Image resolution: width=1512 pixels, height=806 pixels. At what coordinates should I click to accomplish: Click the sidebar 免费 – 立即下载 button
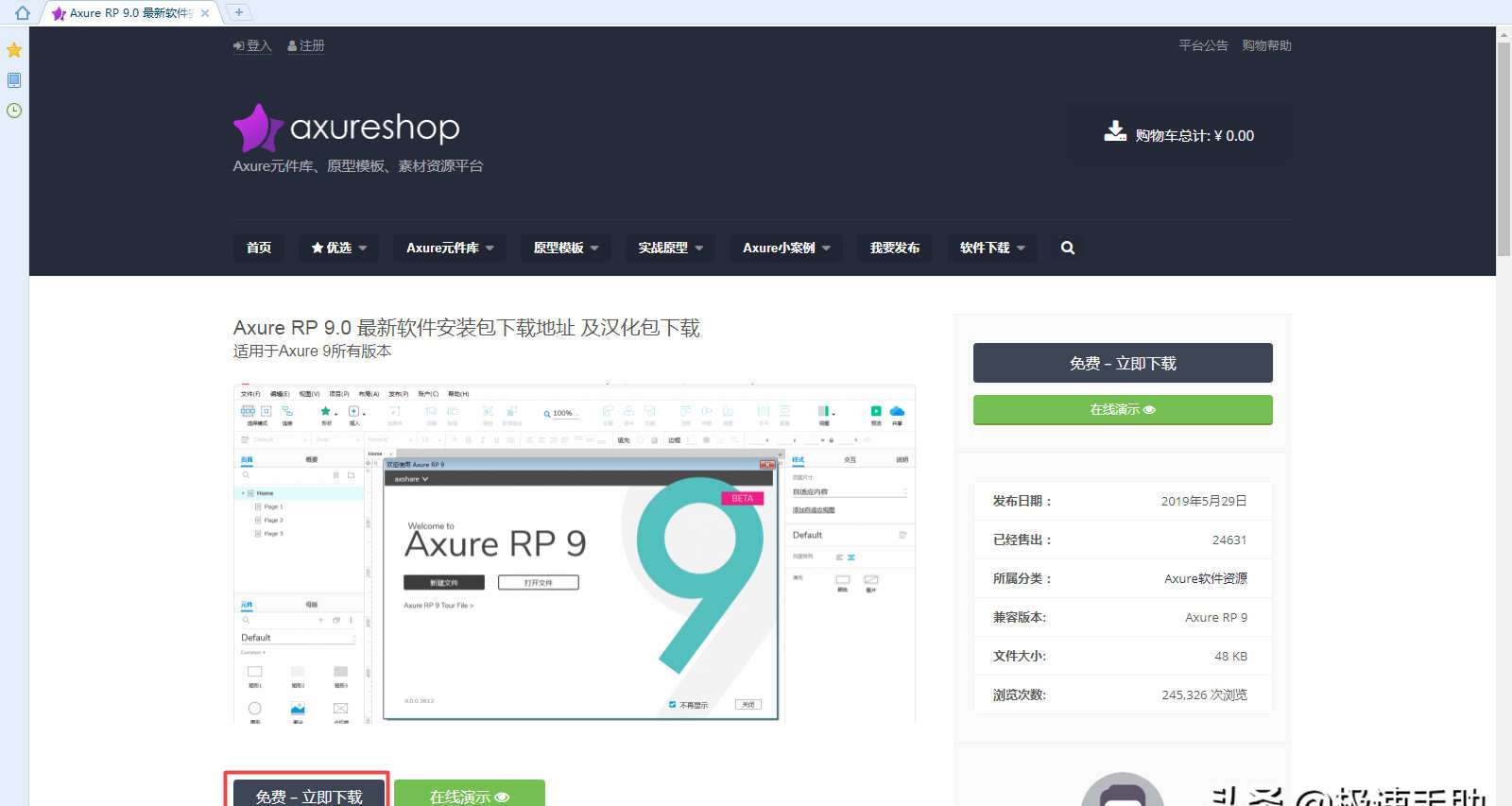[1123, 363]
